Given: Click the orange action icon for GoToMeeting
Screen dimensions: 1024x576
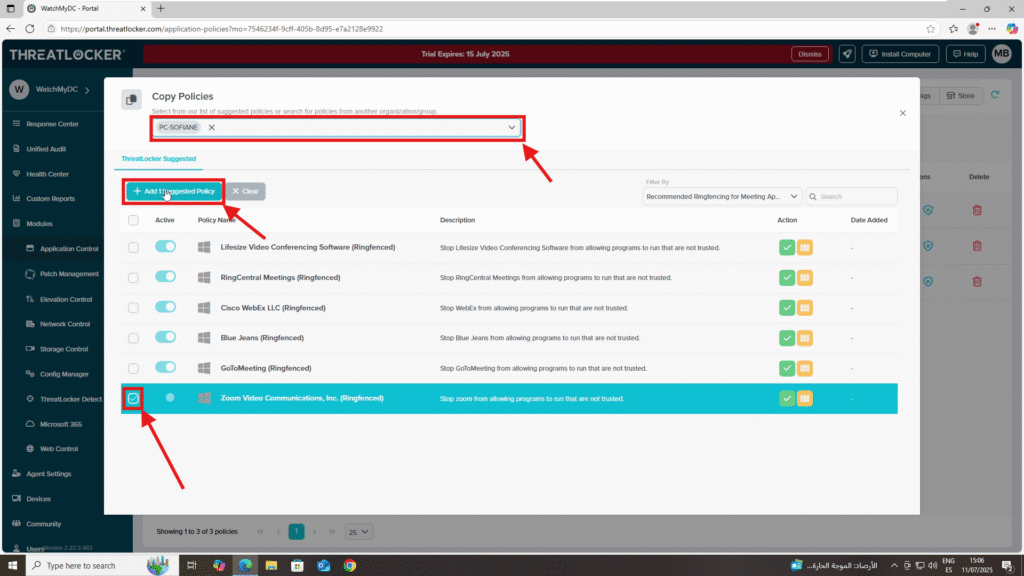Looking at the screenshot, I should point(805,368).
